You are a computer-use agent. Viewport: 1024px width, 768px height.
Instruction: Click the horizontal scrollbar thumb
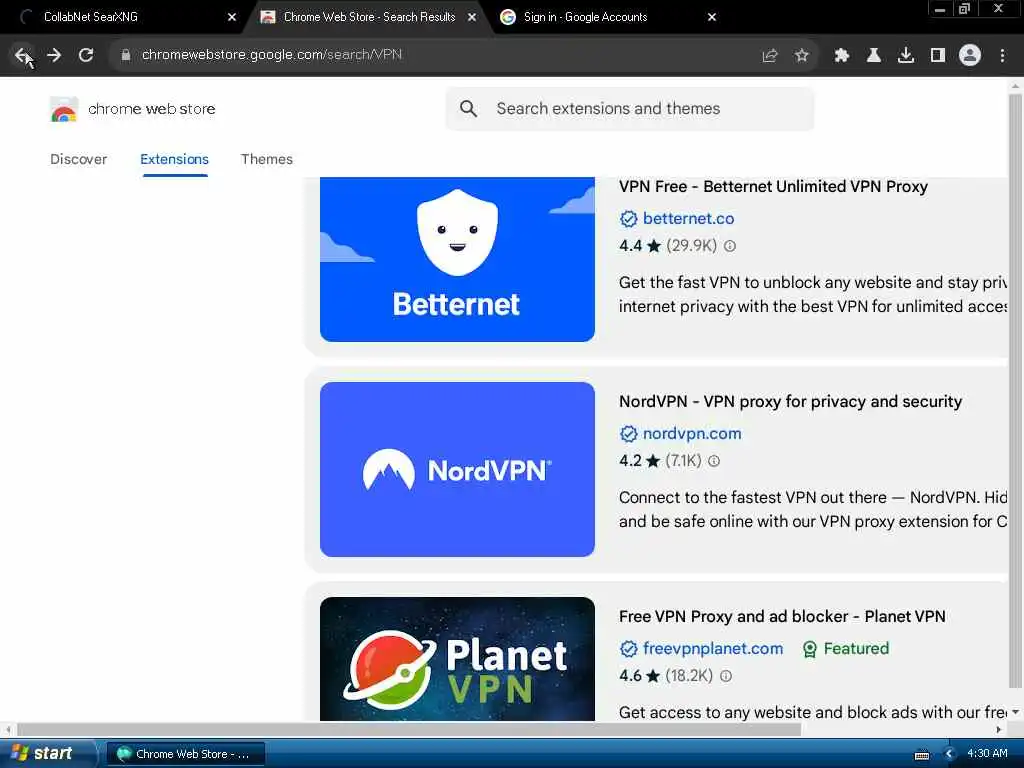pos(409,729)
